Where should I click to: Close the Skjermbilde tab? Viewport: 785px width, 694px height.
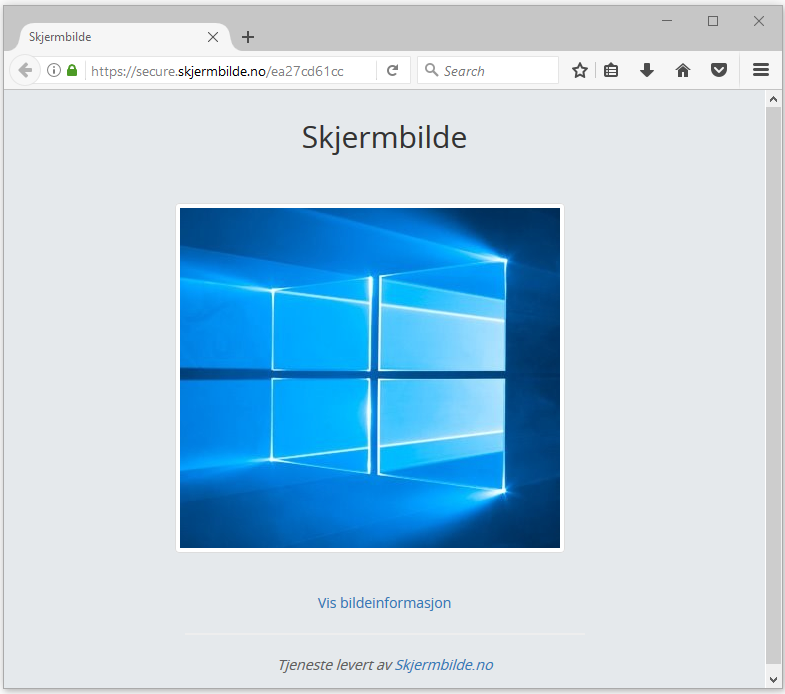[213, 37]
